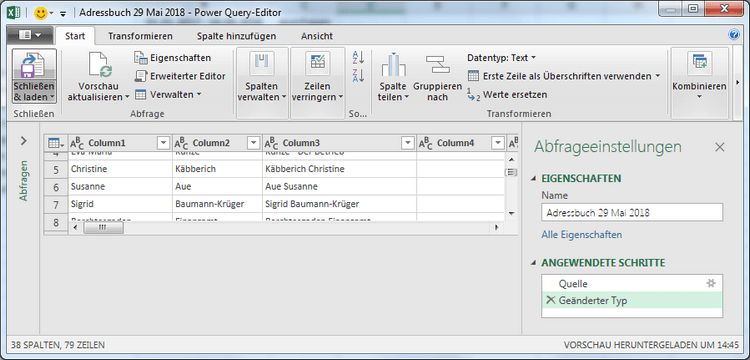Screen dimensions: 750x360
Task: Click the Column4 data type icon
Action: click(x=426, y=143)
